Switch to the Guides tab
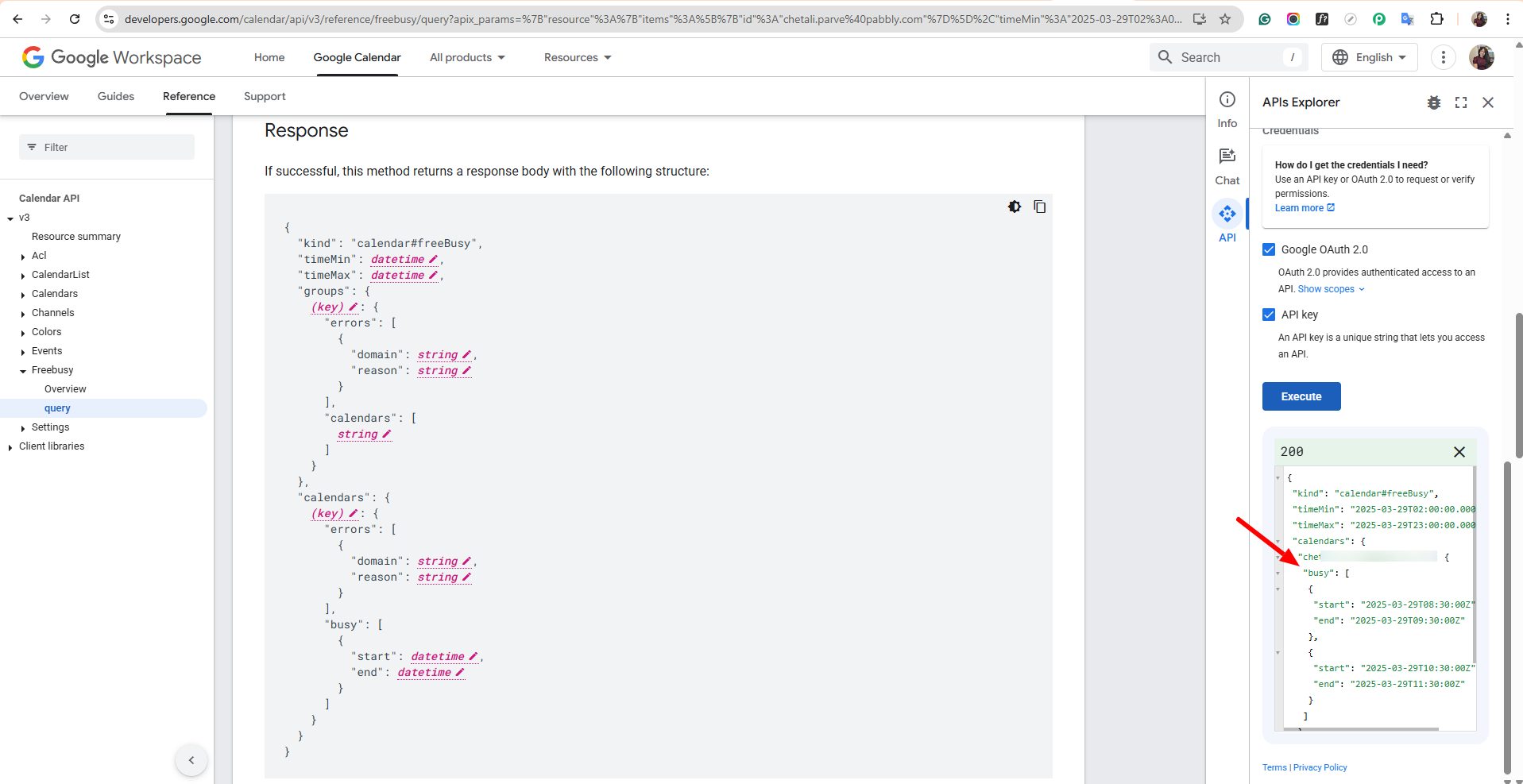1523x784 pixels. [x=116, y=96]
